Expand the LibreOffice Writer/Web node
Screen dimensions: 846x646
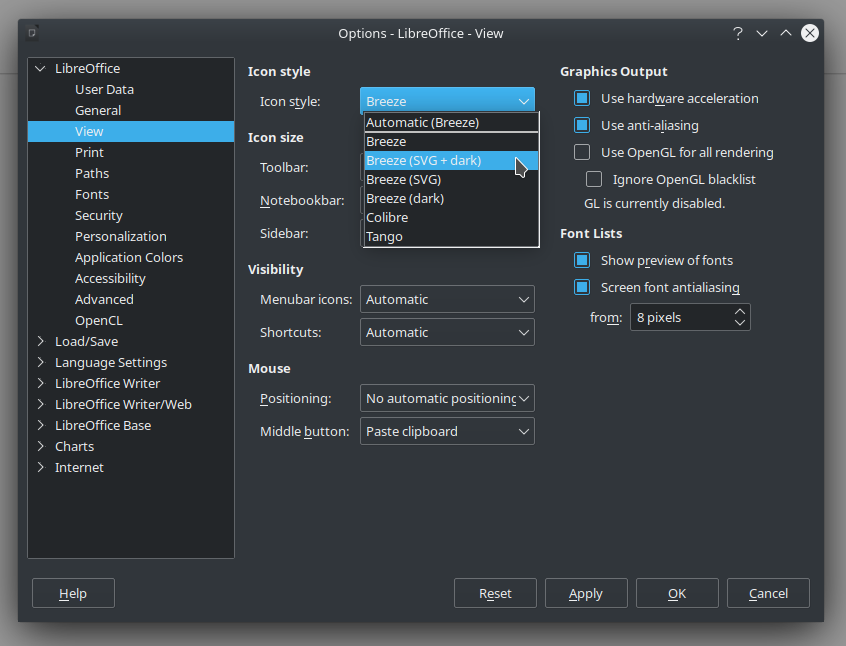[40, 404]
